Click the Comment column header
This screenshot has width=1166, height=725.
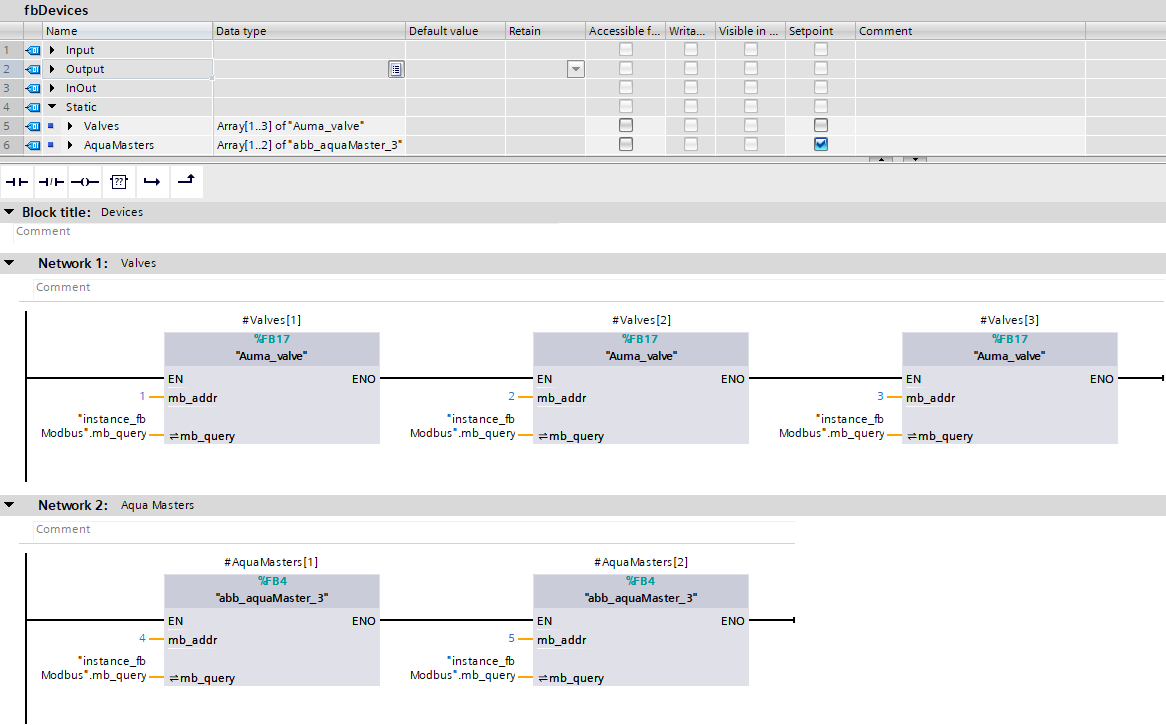click(x=970, y=30)
